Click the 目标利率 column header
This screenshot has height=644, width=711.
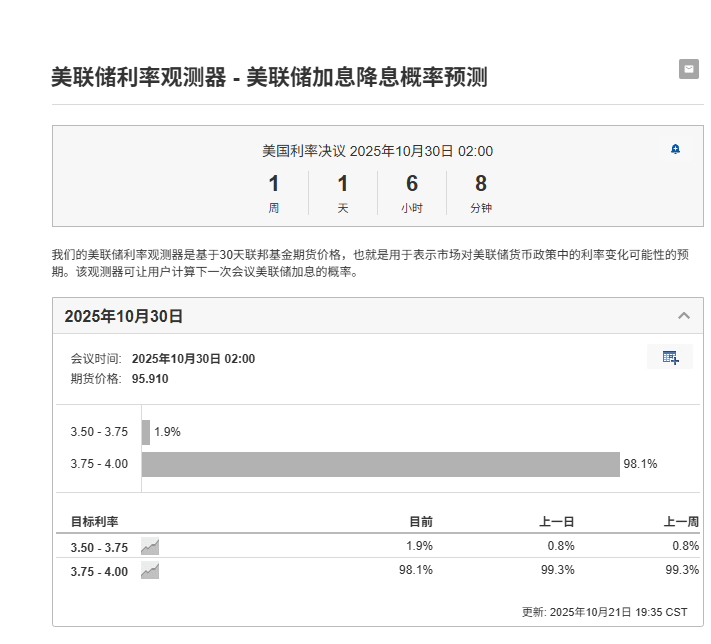pyautogui.click(x=95, y=521)
